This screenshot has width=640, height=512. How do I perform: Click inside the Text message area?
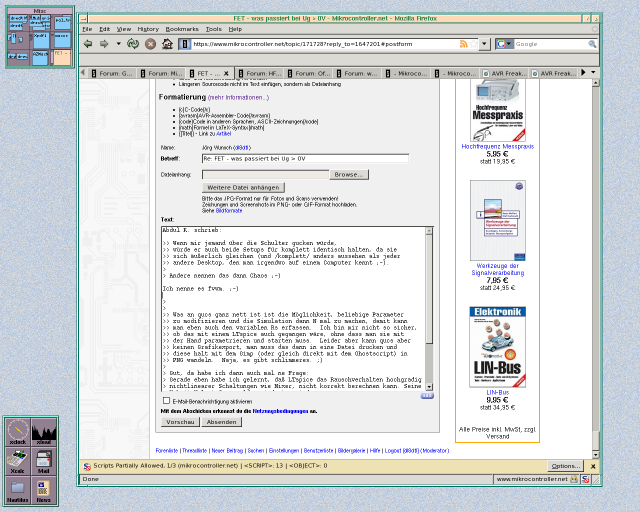(293, 309)
